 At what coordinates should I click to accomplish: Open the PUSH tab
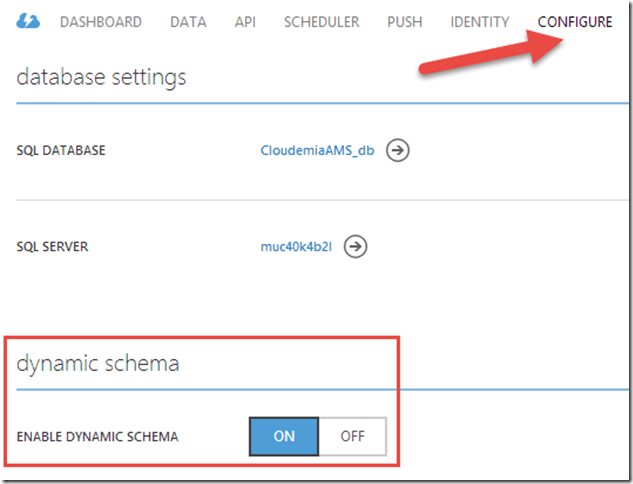405,22
